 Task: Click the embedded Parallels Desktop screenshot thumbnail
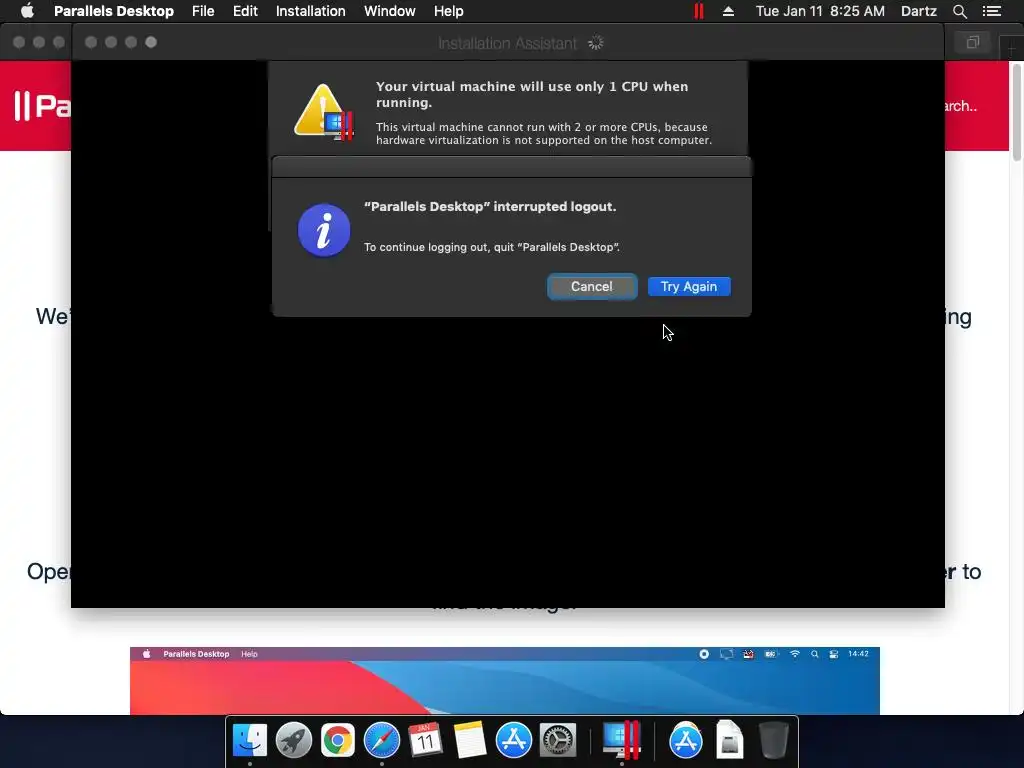tap(504, 680)
